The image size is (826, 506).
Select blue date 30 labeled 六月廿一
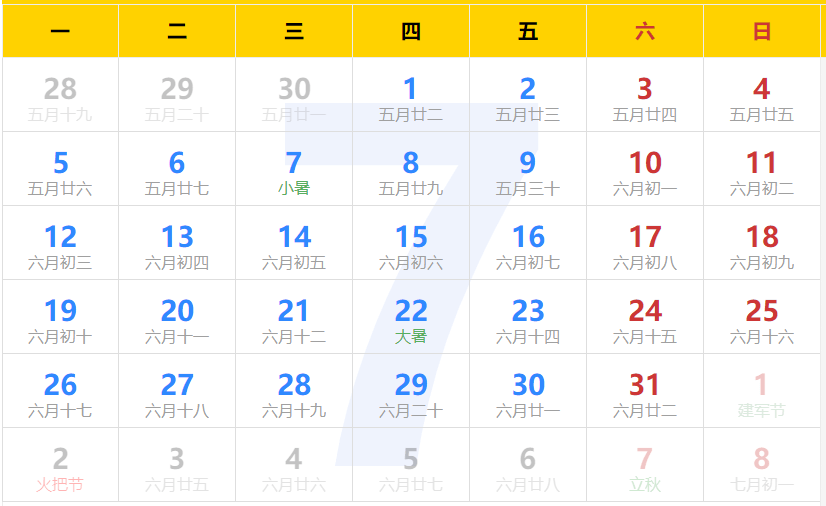click(528, 391)
